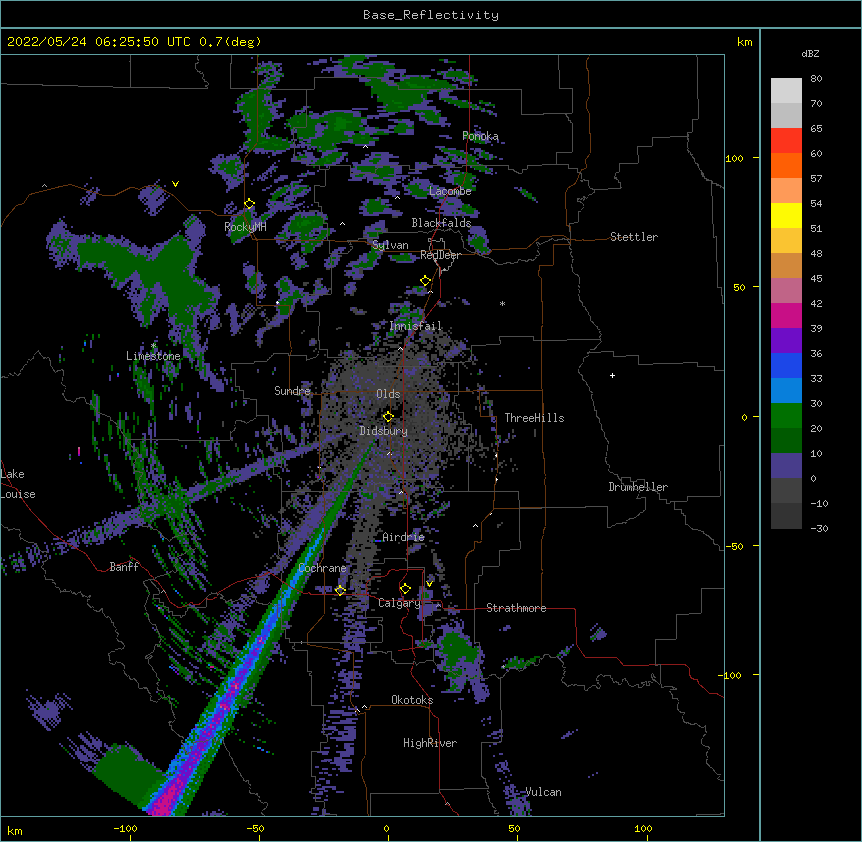Click the Lacombe city label
The image size is (862, 842).
(x=450, y=191)
